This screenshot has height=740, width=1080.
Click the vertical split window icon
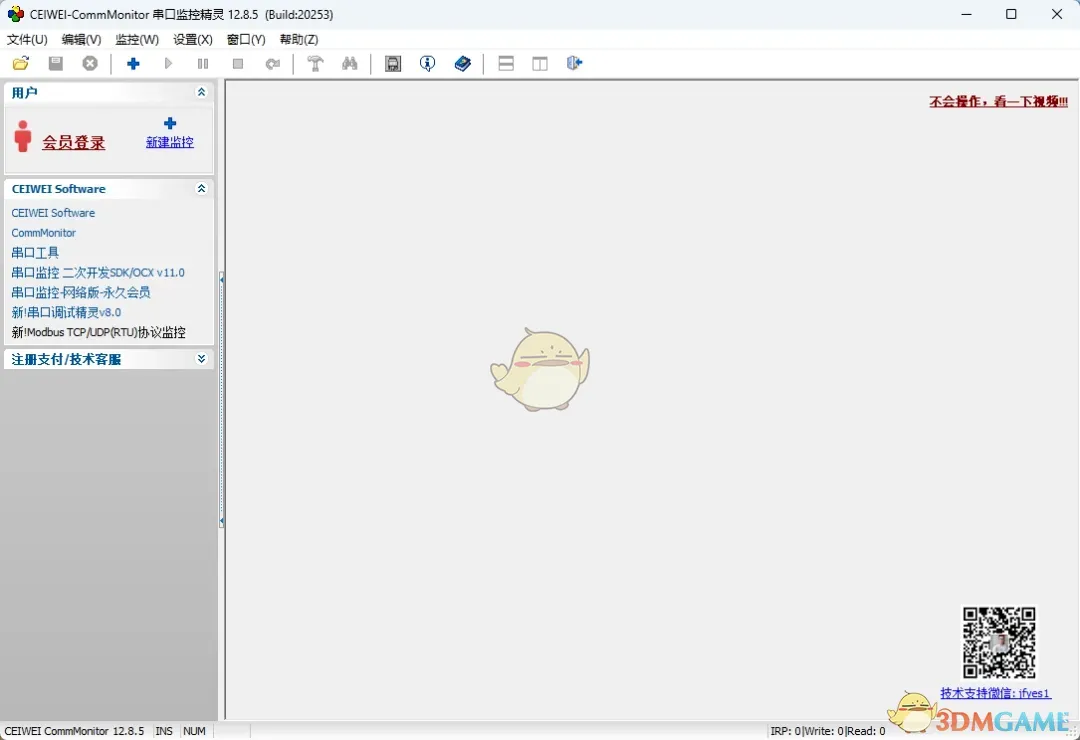[x=540, y=64]
